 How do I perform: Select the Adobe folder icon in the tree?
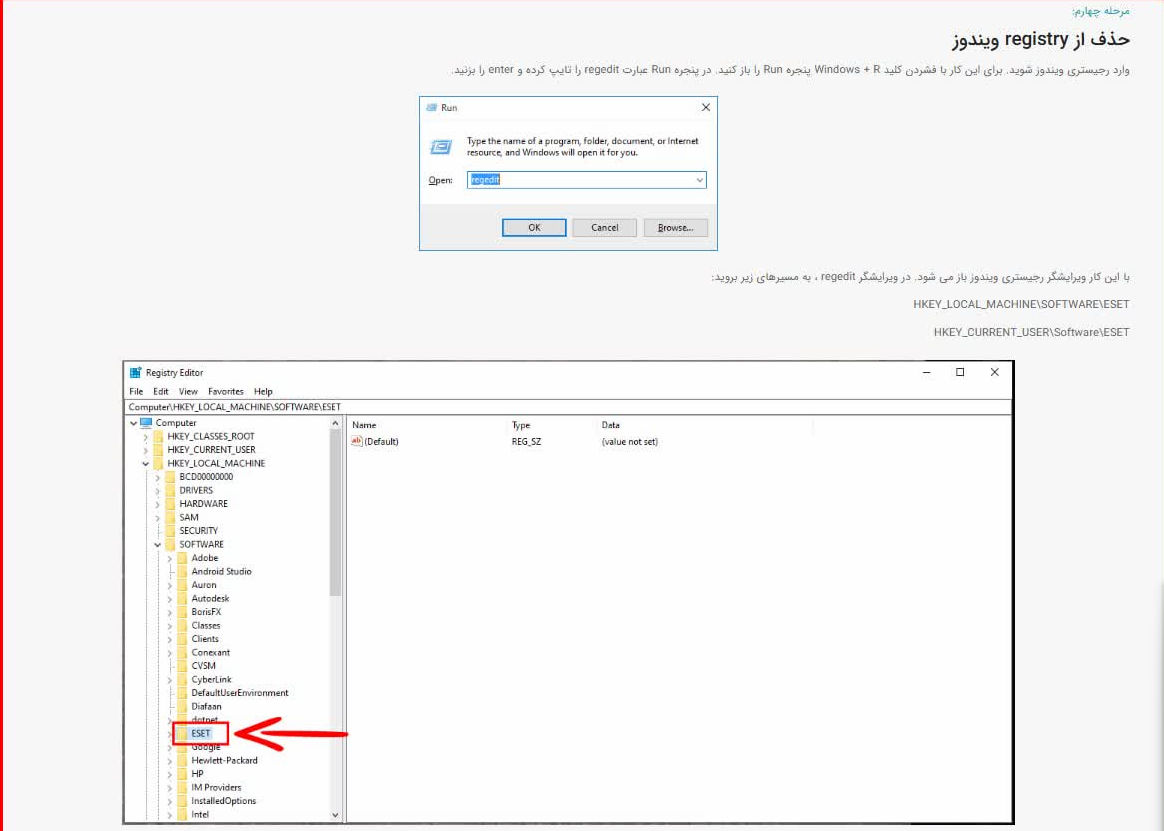(x=180, y=557)
